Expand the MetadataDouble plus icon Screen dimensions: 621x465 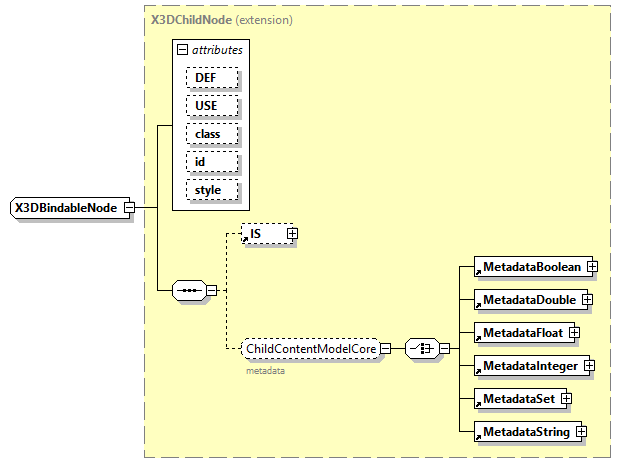[588, 300]
